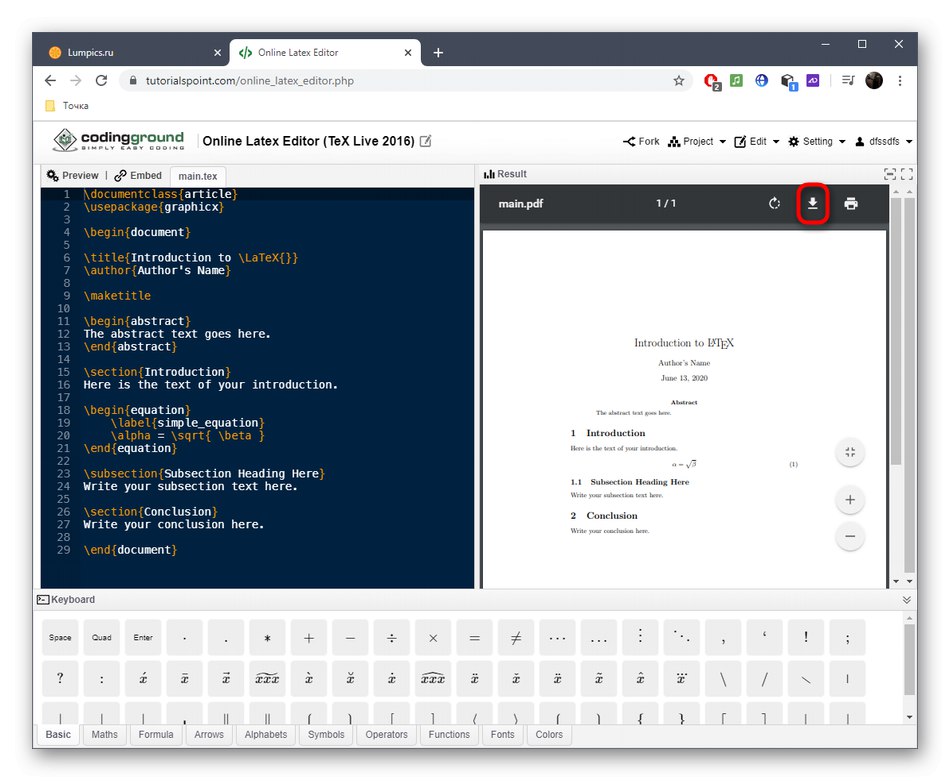Download the compiled main.pdf file
The height and width of the screenshot is (781, 950).
813,203
